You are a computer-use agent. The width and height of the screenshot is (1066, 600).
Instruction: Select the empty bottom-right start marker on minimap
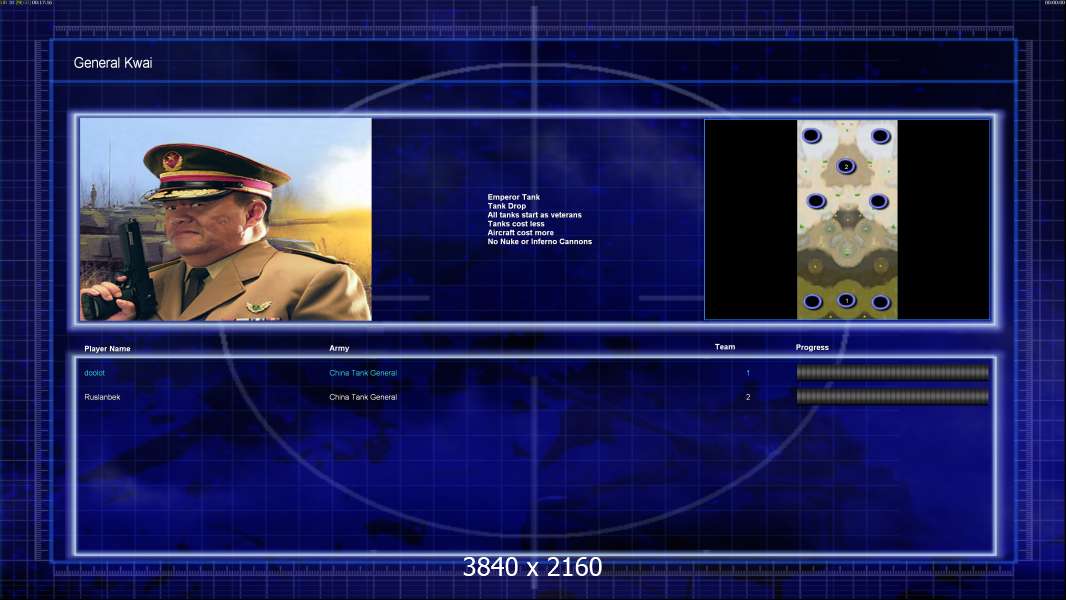[x=880, y=302]
